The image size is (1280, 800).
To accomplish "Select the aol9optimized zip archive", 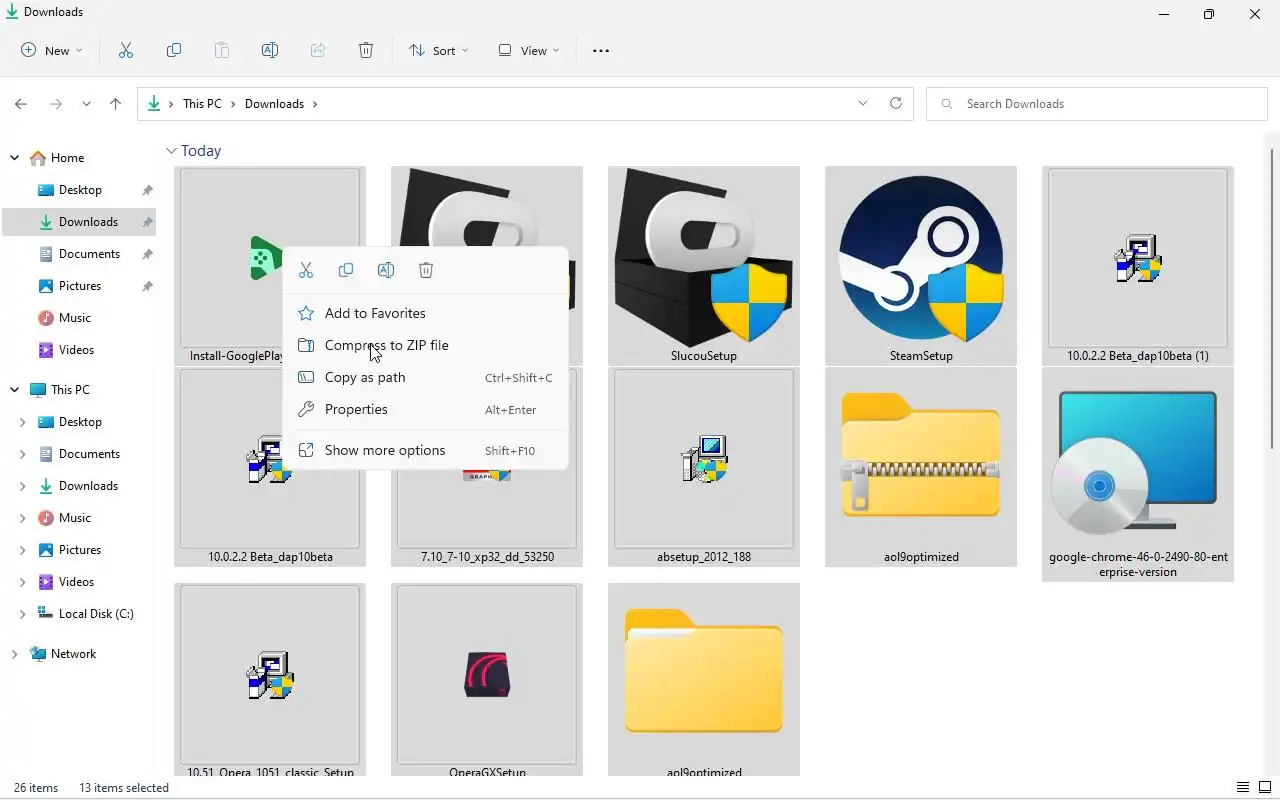I will [x=921, y=466].
